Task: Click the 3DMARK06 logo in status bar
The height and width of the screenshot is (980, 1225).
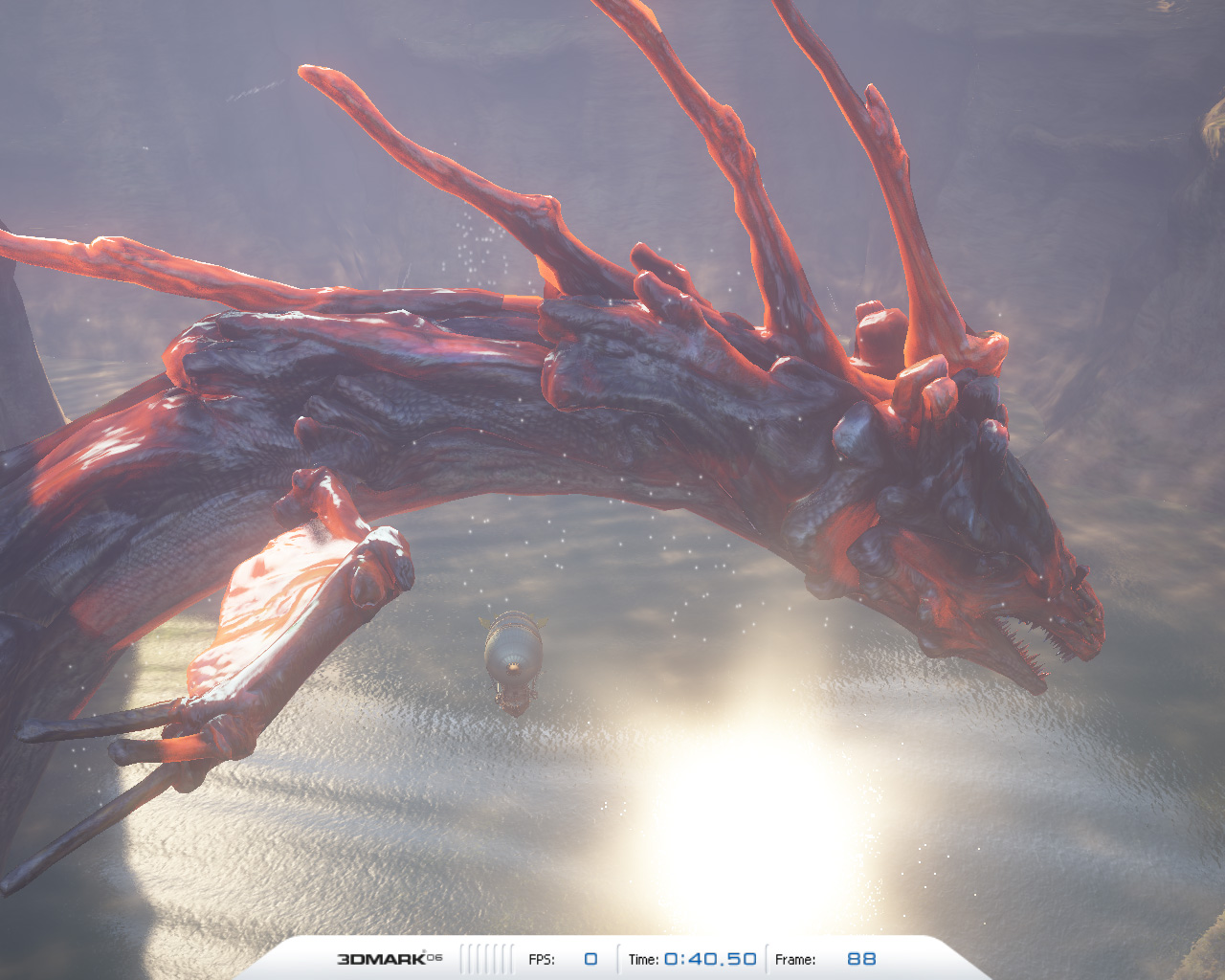Action: point(390,959)
